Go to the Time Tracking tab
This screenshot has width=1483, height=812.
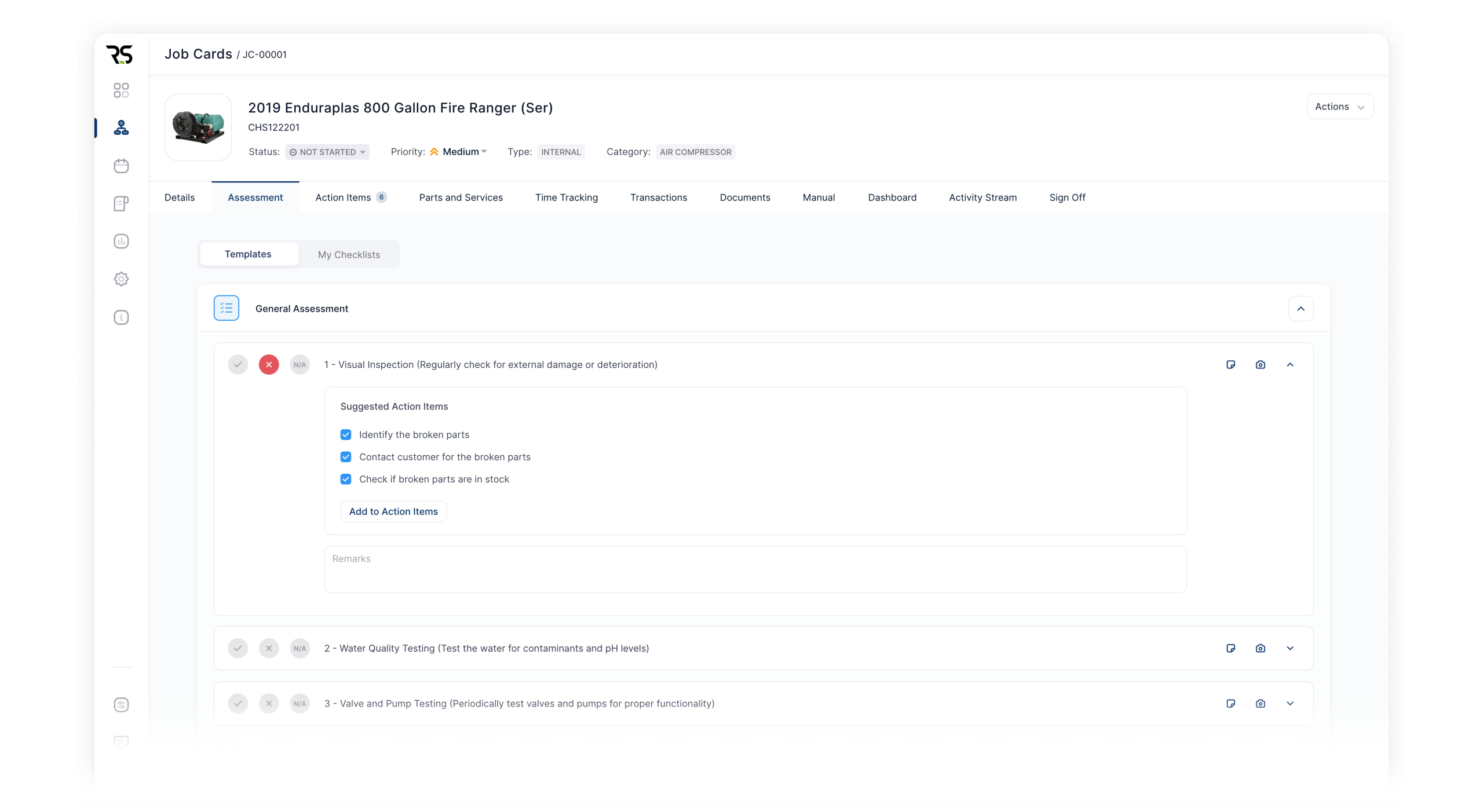coord(566,197)
